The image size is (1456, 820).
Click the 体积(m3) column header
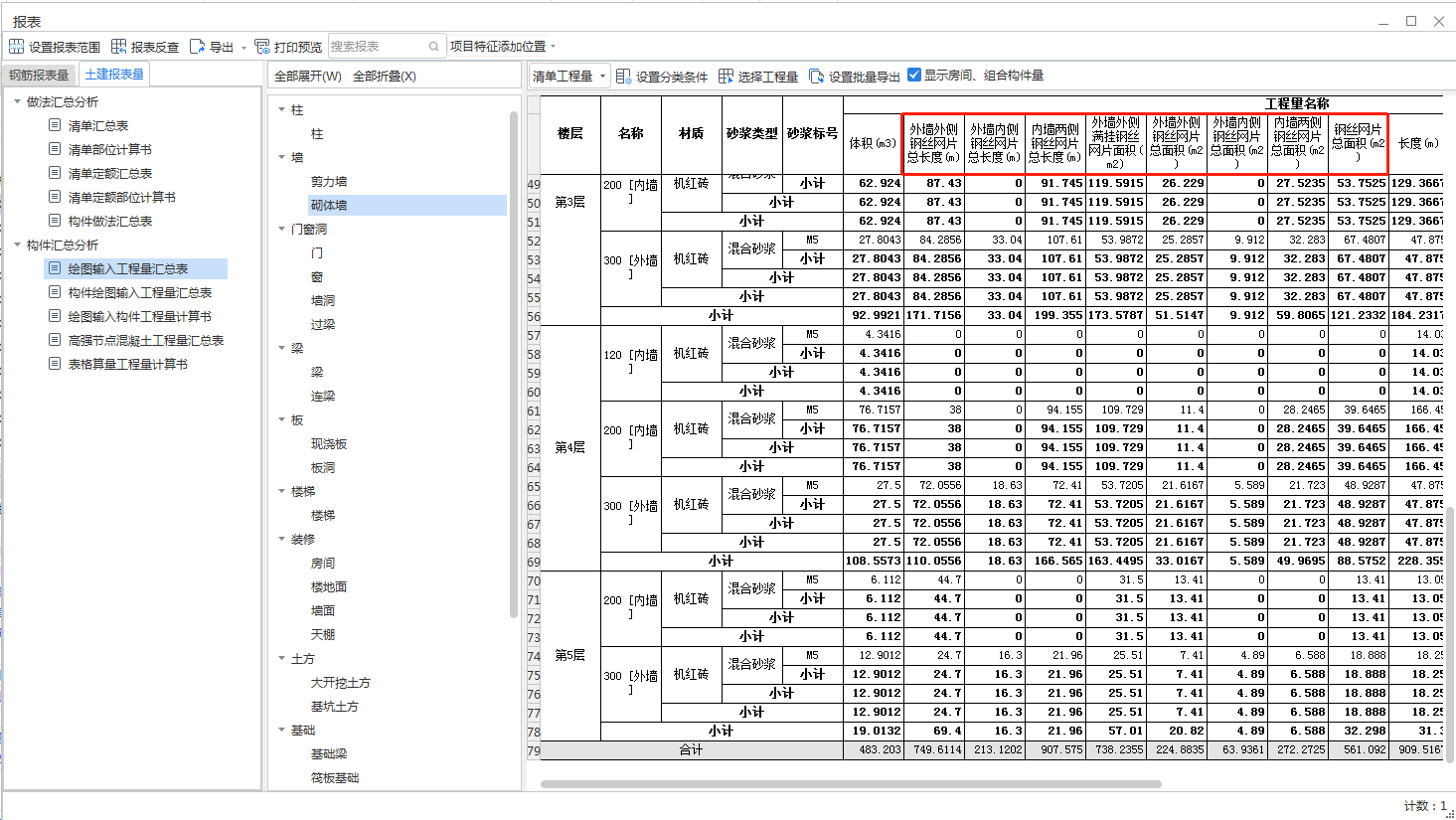(x=874, y=143)
